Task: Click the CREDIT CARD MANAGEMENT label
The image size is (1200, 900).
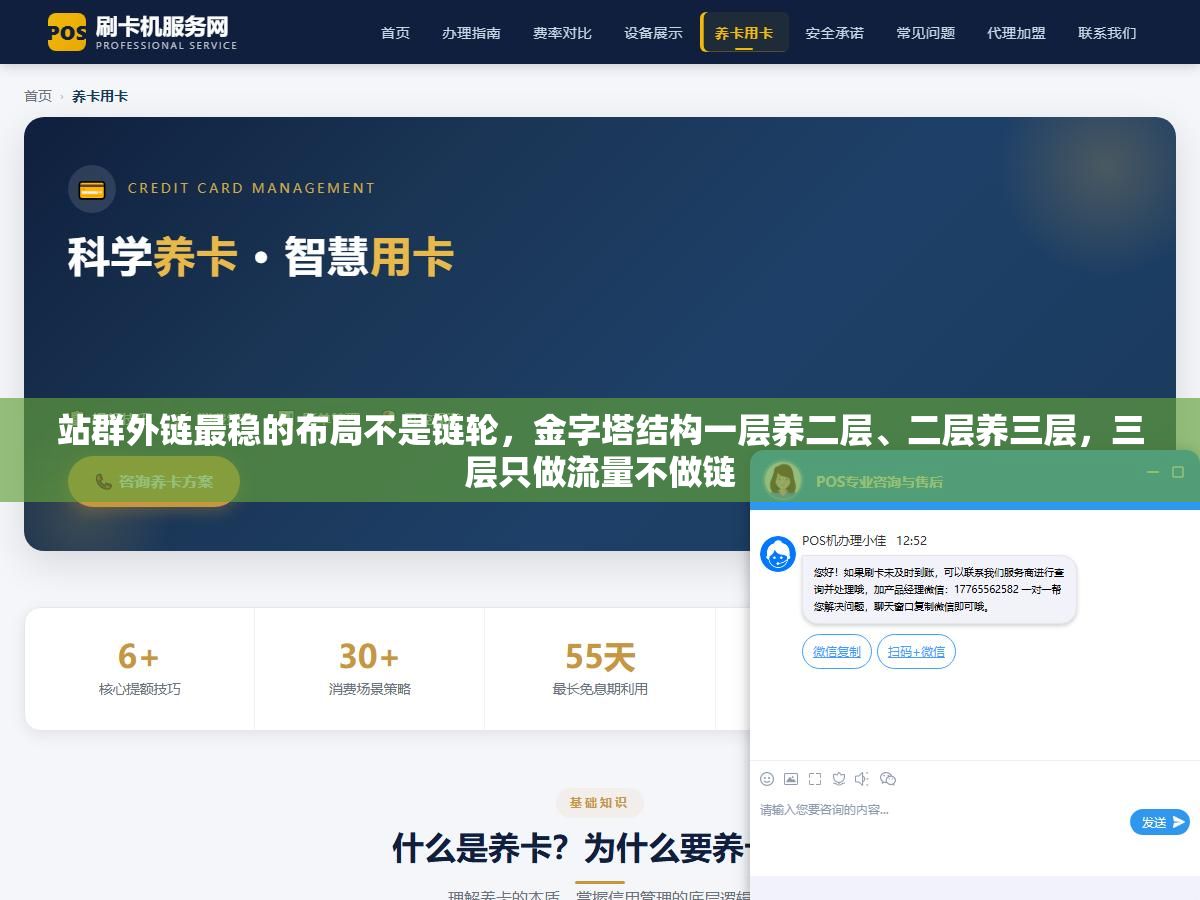Action: click(251, 188)
